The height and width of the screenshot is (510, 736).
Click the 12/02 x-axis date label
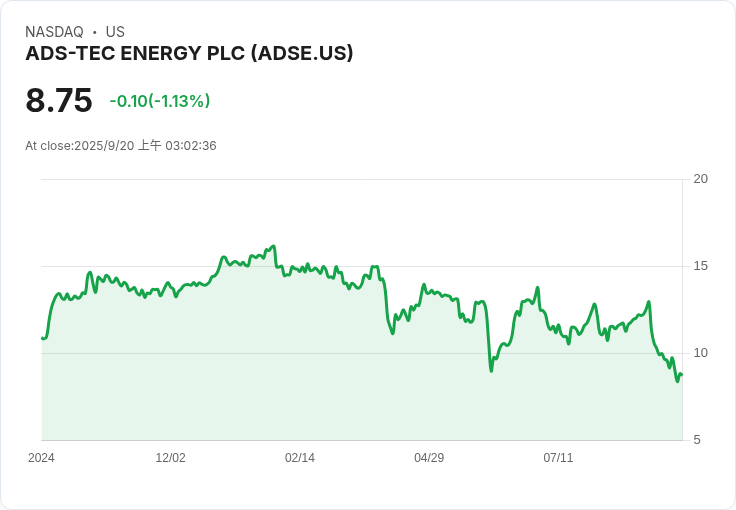click(x=170, y=458)
